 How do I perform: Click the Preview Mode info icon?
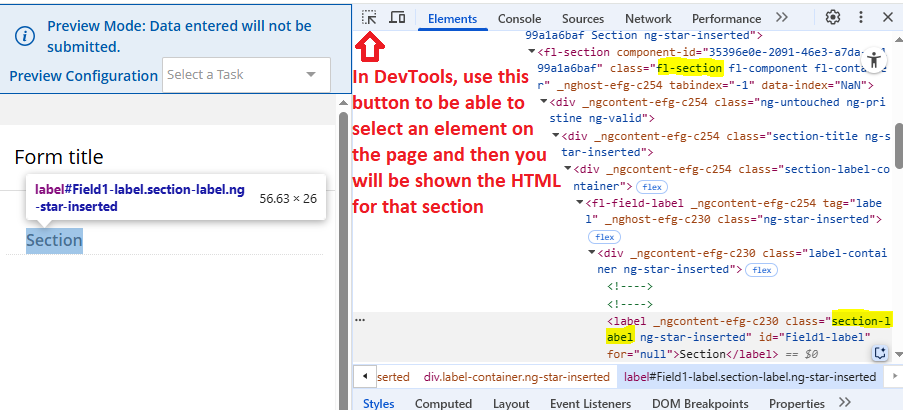[x=27, y=36]
